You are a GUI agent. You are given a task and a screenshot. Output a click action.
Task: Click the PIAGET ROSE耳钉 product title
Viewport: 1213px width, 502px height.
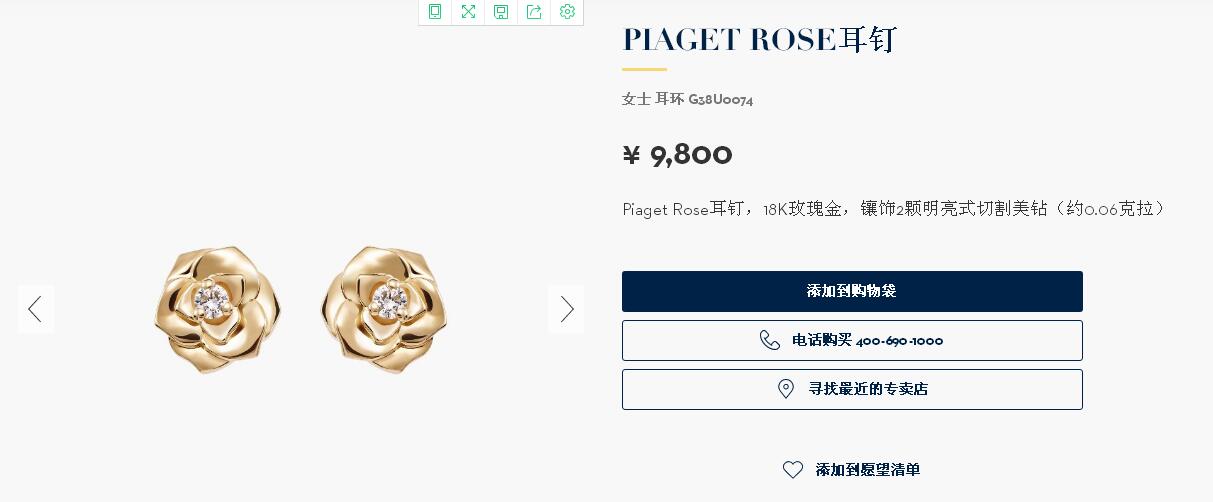point(760,40)
